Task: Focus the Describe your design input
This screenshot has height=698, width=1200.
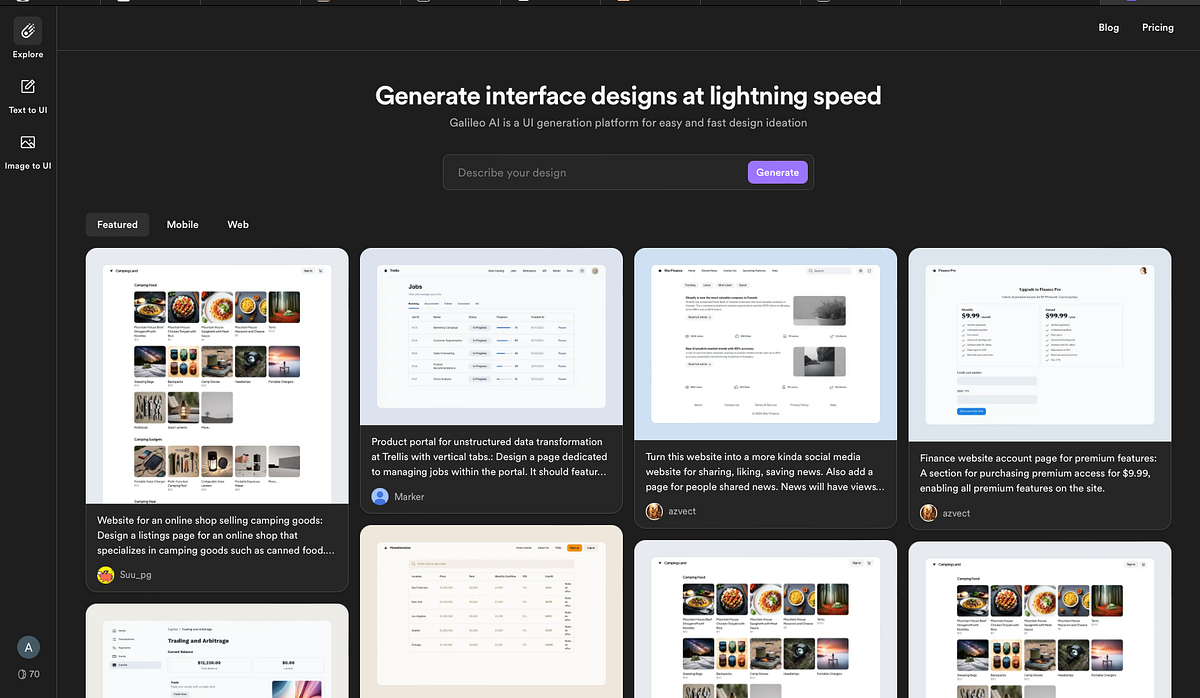Action: tap(596, 172)
